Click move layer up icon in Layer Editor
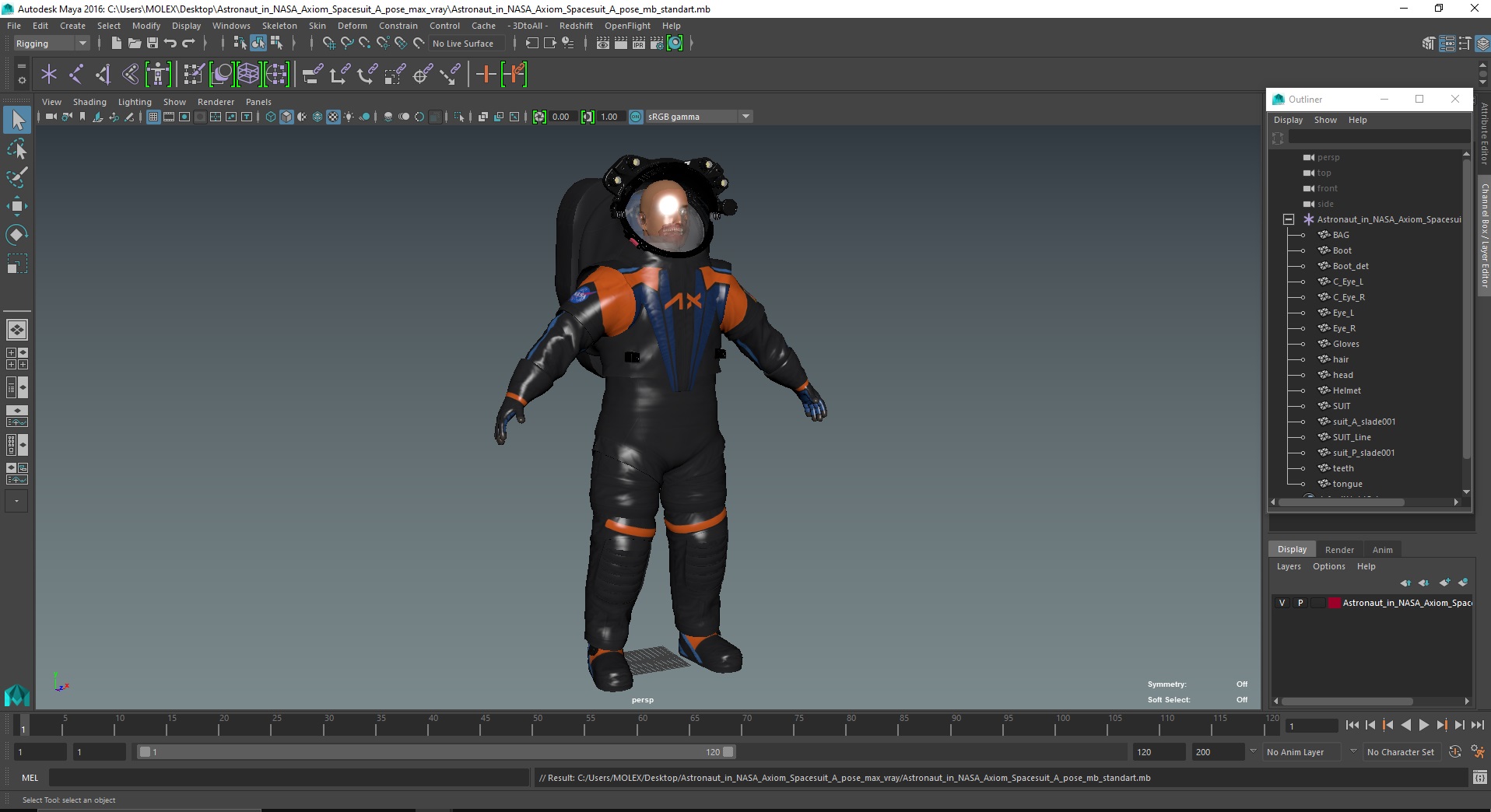The width and height of the screenshot is (1491, 812). point(1405,583)
